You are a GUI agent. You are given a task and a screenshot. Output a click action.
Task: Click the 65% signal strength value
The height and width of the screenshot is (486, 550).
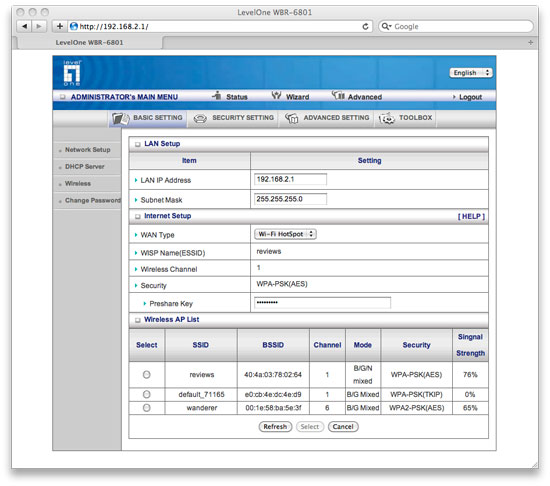470,408
